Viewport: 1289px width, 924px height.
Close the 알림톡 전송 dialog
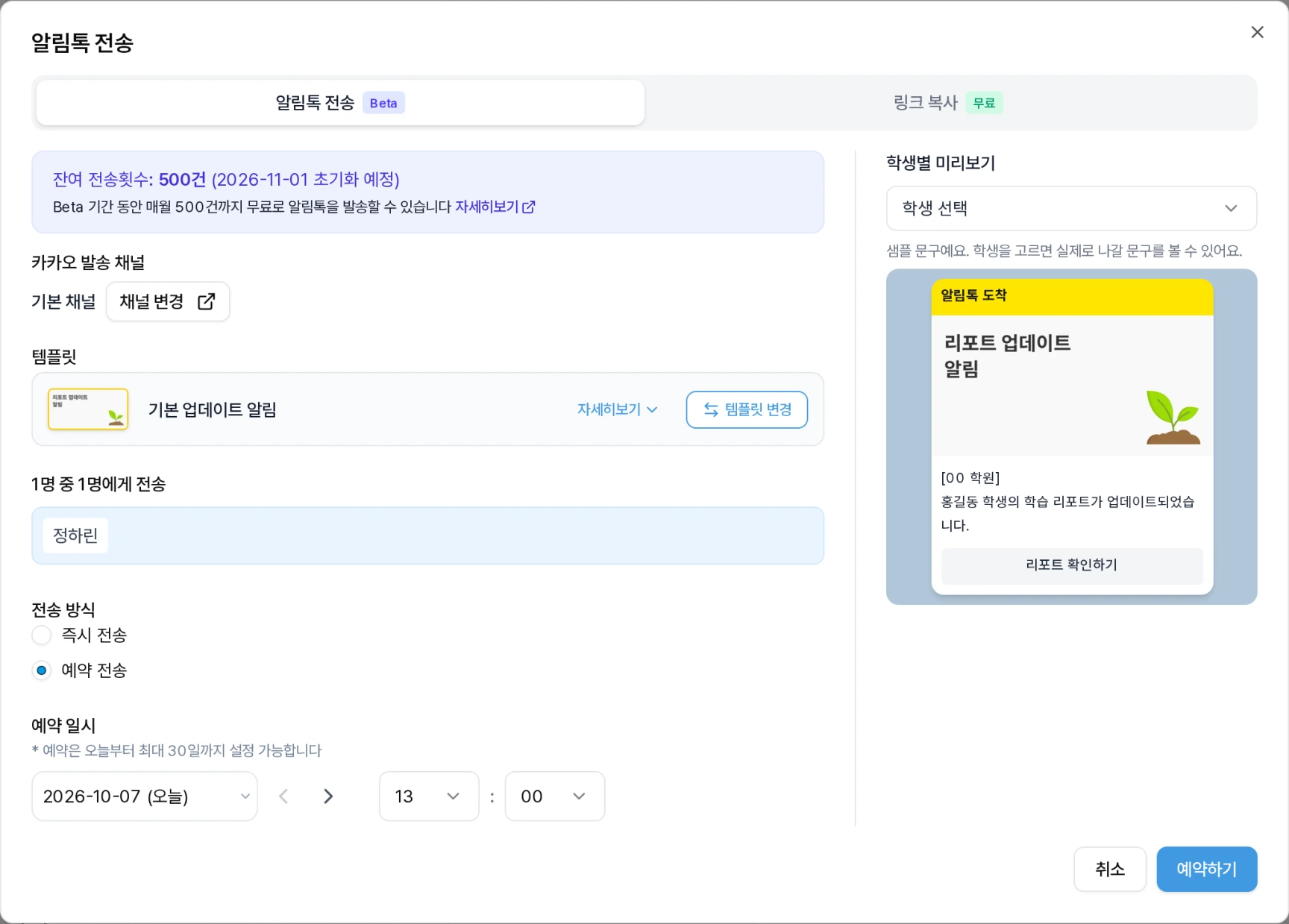[x=1257, y=32]
